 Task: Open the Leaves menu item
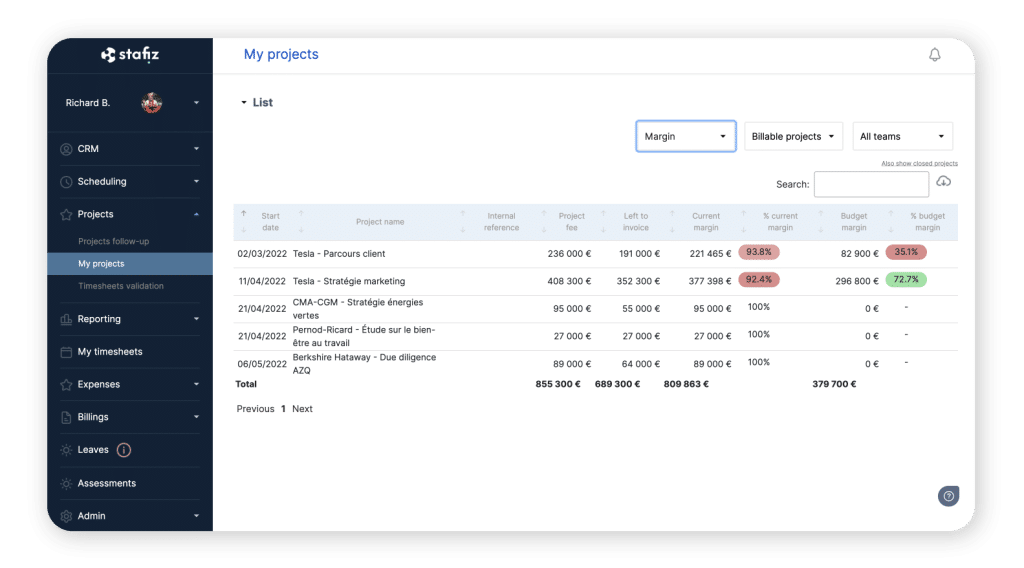(x=93, y=450)
